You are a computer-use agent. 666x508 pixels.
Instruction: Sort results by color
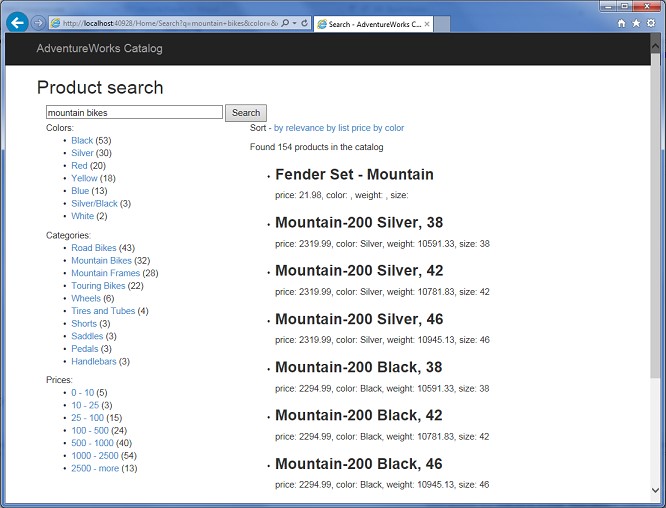[389, 128]
